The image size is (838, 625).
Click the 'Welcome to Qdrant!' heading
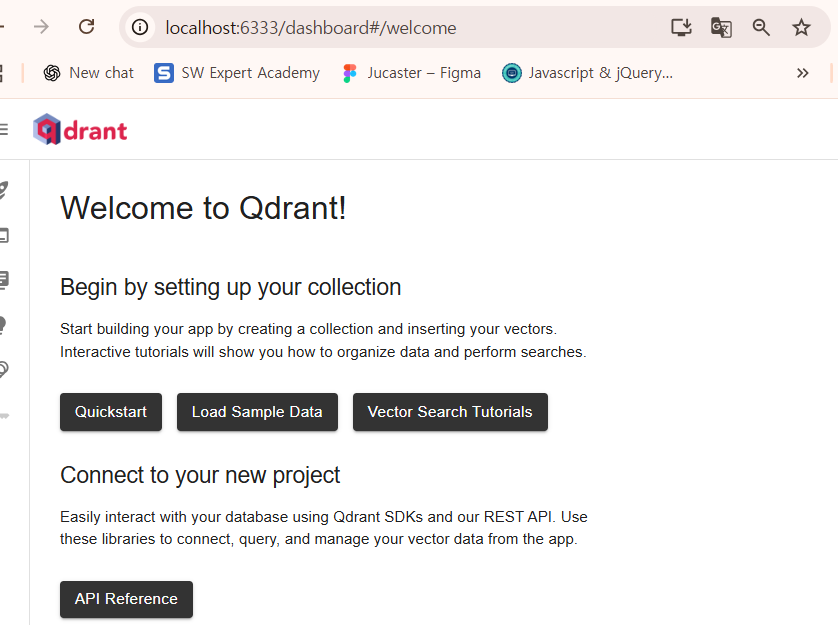203,208
